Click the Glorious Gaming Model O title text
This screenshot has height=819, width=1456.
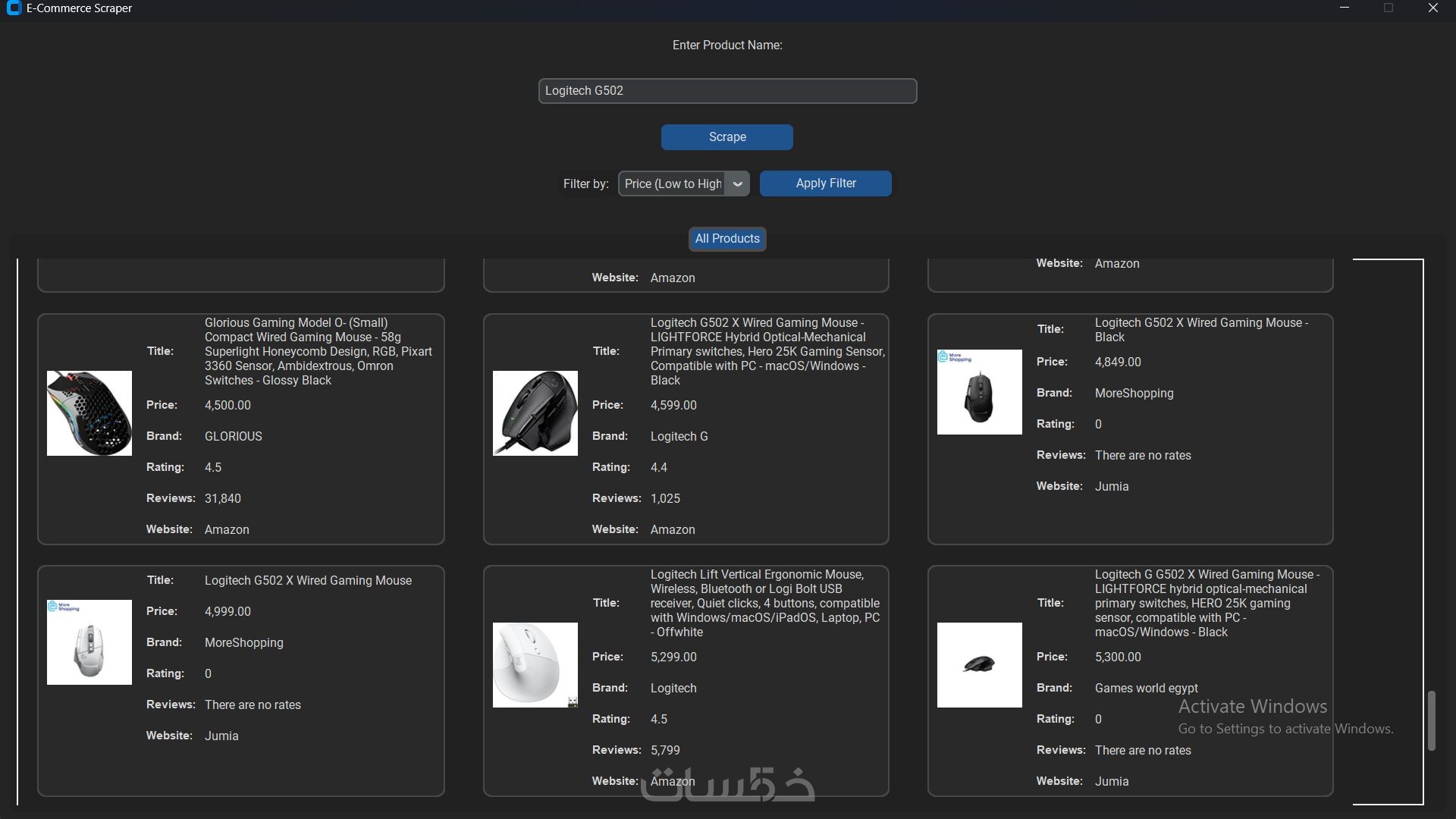tap(318, 351)
